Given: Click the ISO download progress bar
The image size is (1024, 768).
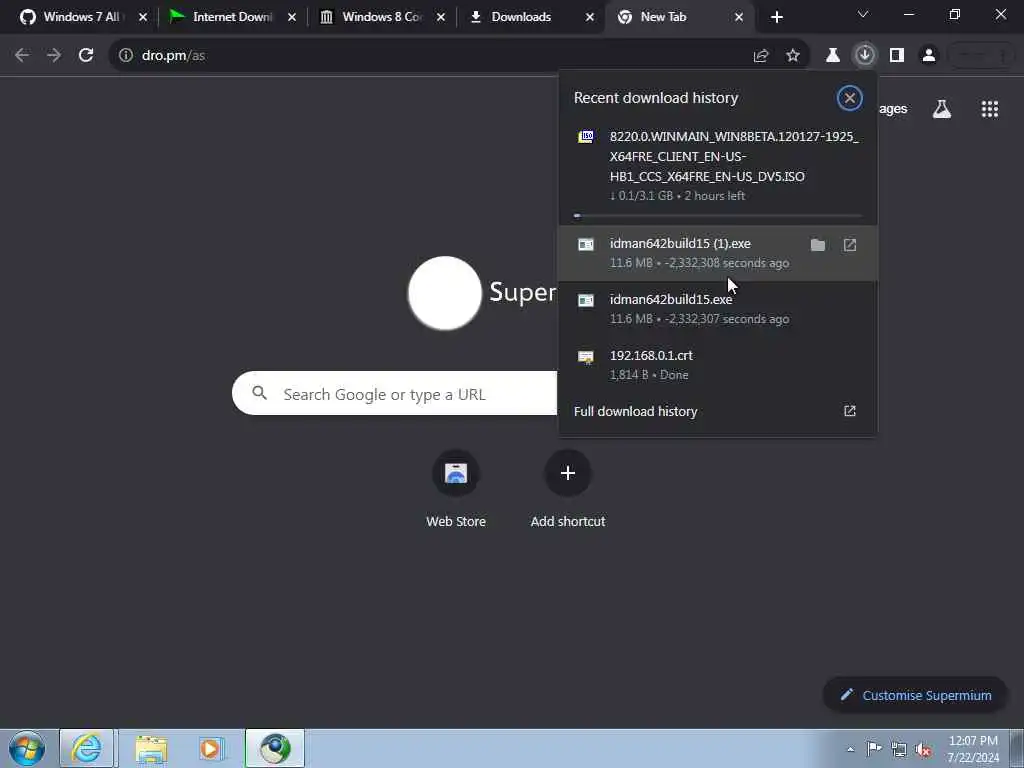Looking at the screenshot, I should coord(718,216).
